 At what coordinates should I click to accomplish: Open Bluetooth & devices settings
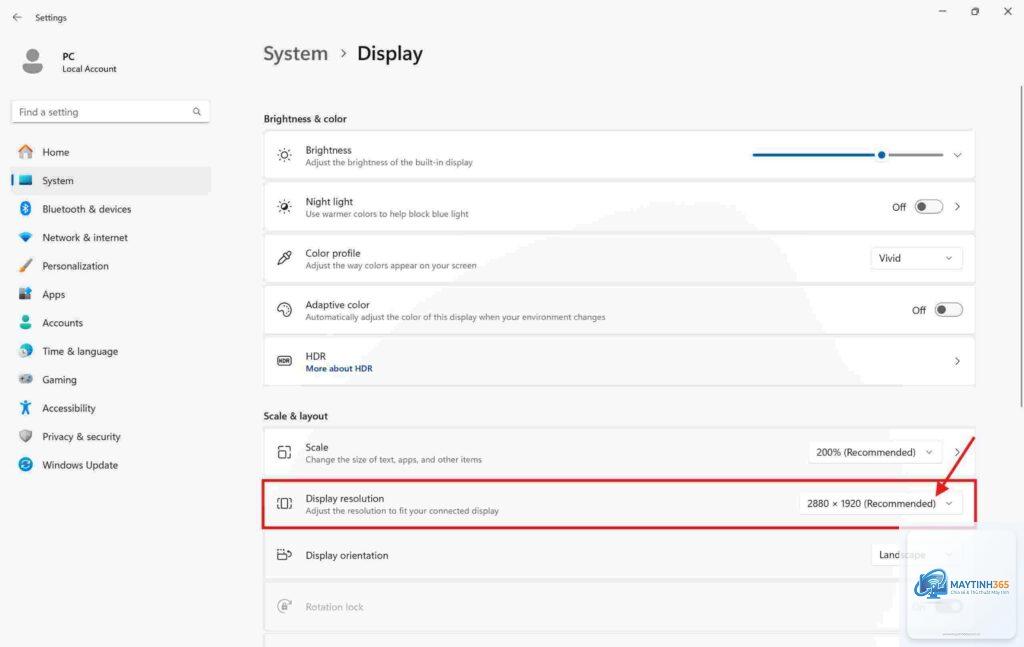pos(111,209)
